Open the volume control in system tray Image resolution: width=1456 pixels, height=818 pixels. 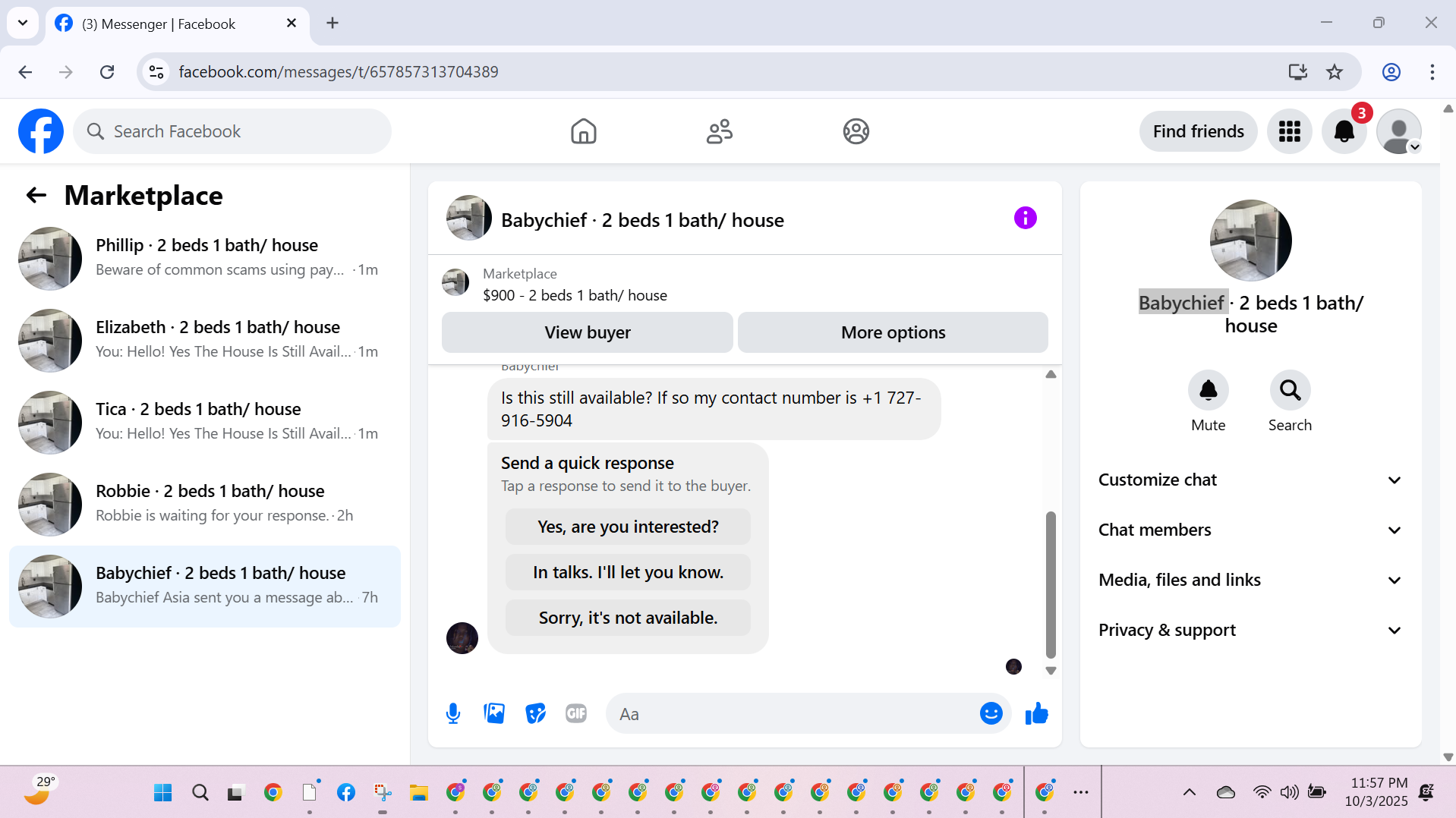1289,793
